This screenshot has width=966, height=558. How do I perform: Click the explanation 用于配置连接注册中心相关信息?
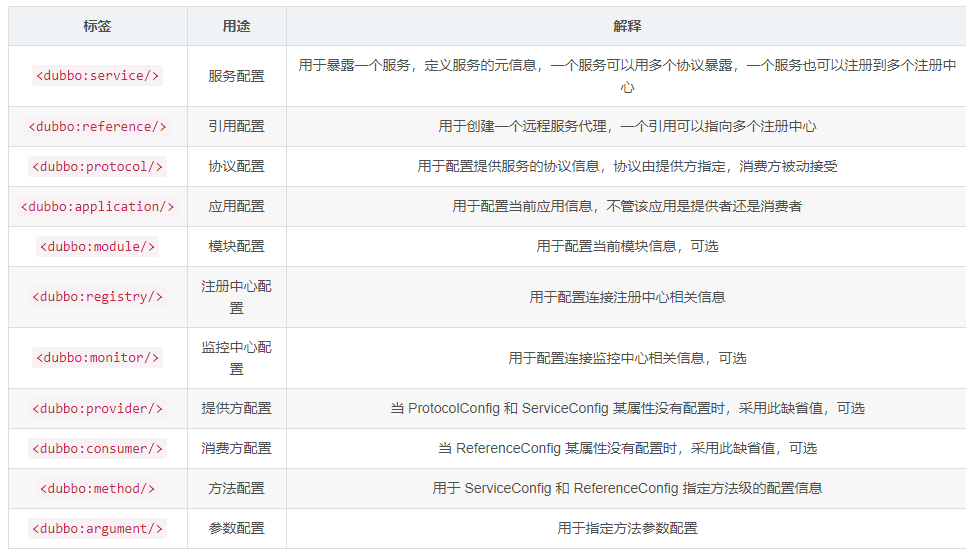627,297
